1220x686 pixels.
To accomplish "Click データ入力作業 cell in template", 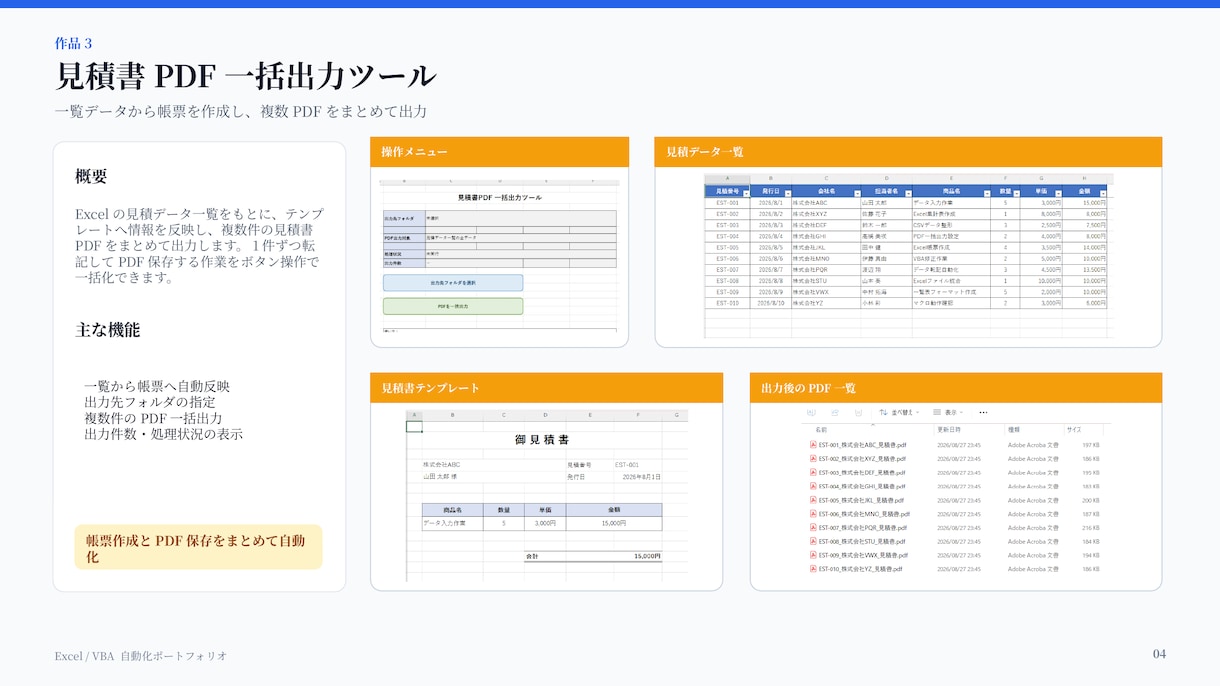I will click(453, 523).
